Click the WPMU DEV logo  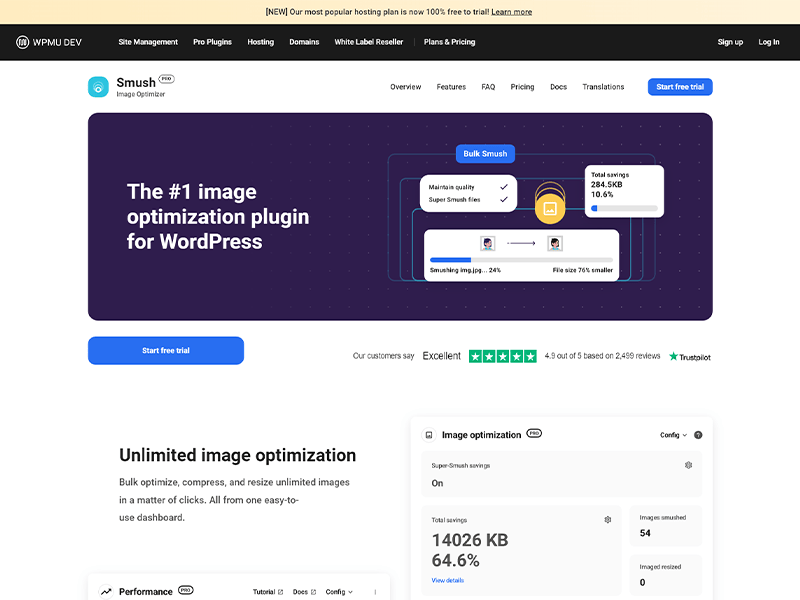(x=49, y=42)
